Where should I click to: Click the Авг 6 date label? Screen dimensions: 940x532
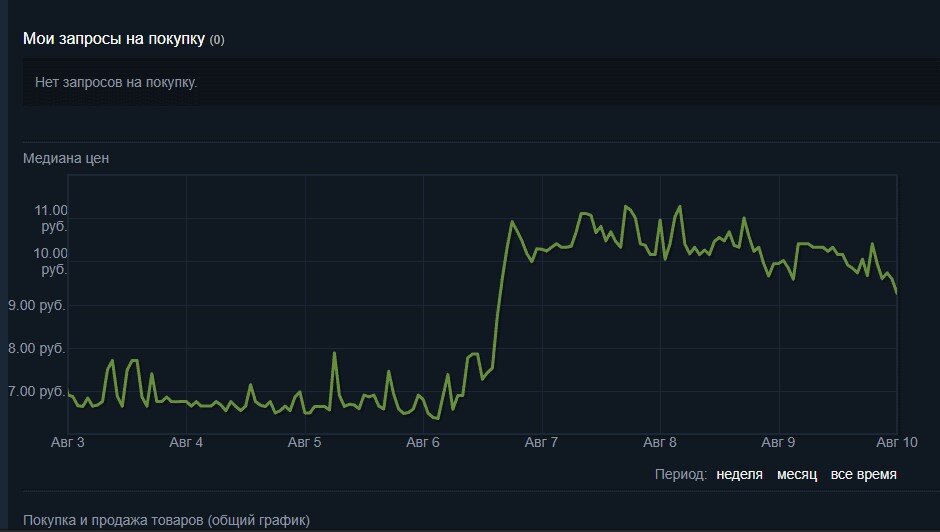click(423, 443)
